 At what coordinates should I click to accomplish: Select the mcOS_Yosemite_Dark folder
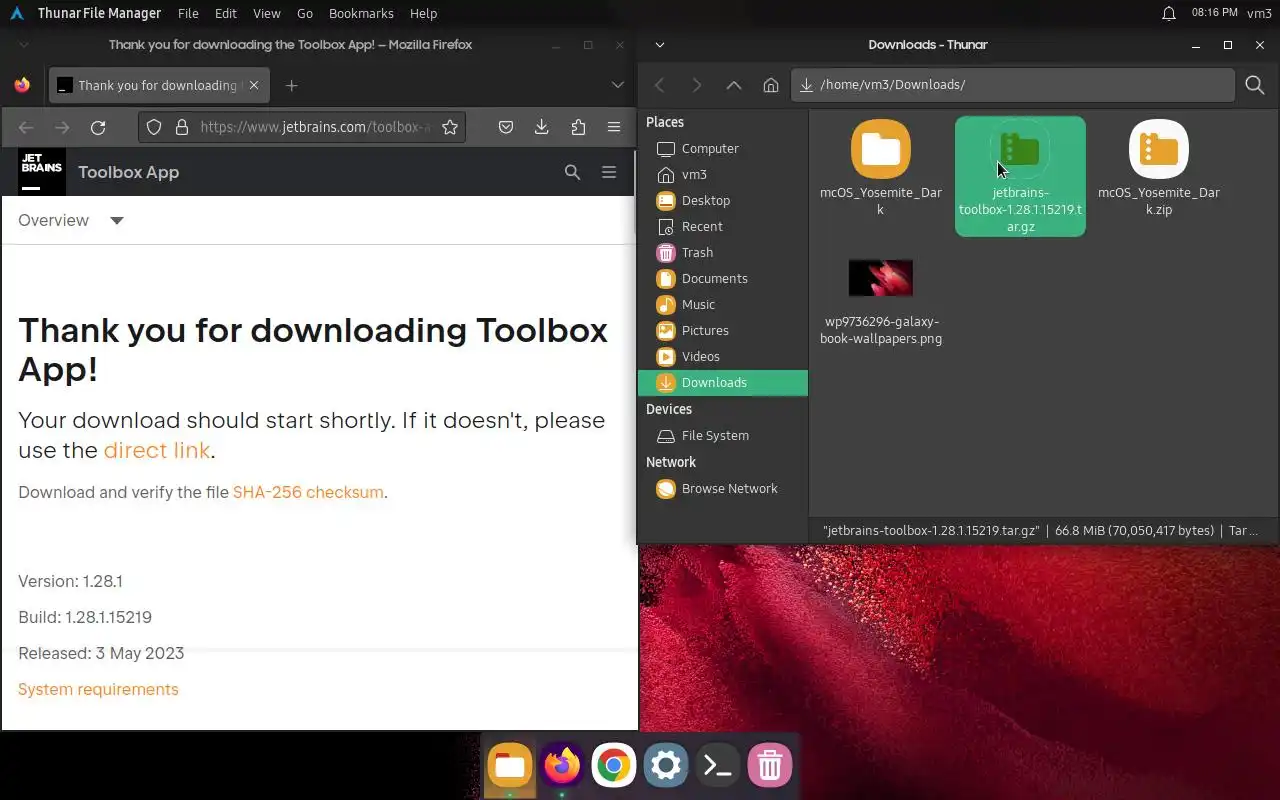881,168
